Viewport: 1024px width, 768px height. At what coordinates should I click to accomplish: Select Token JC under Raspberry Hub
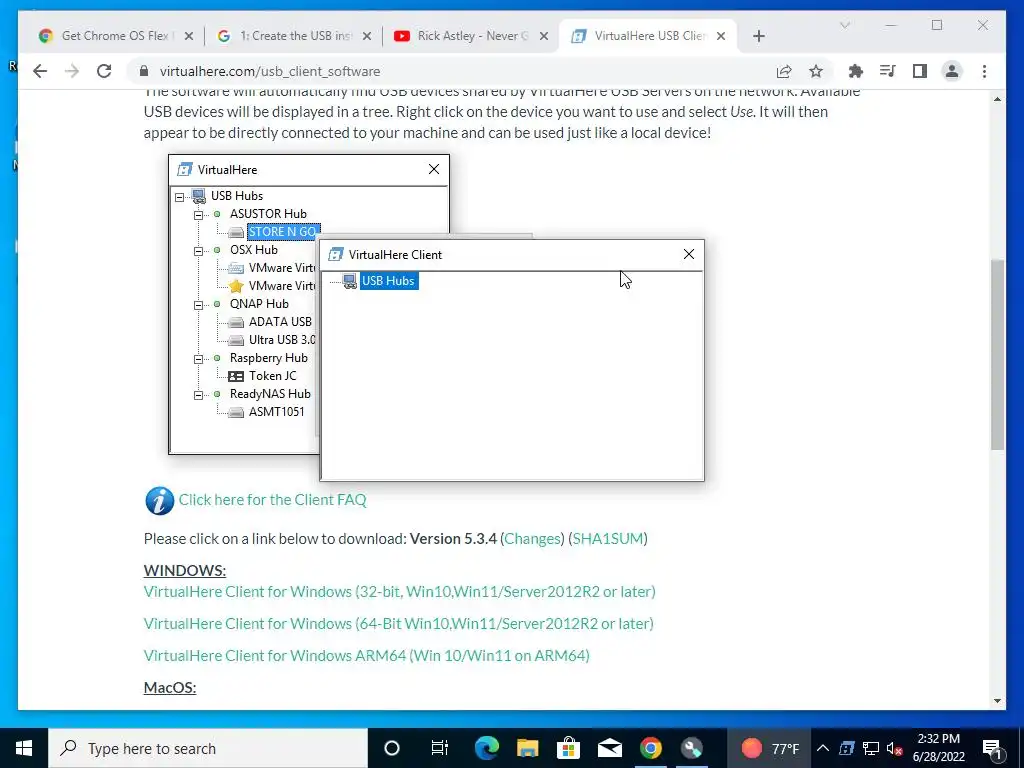pyautogui.click(x=272, y=376)
